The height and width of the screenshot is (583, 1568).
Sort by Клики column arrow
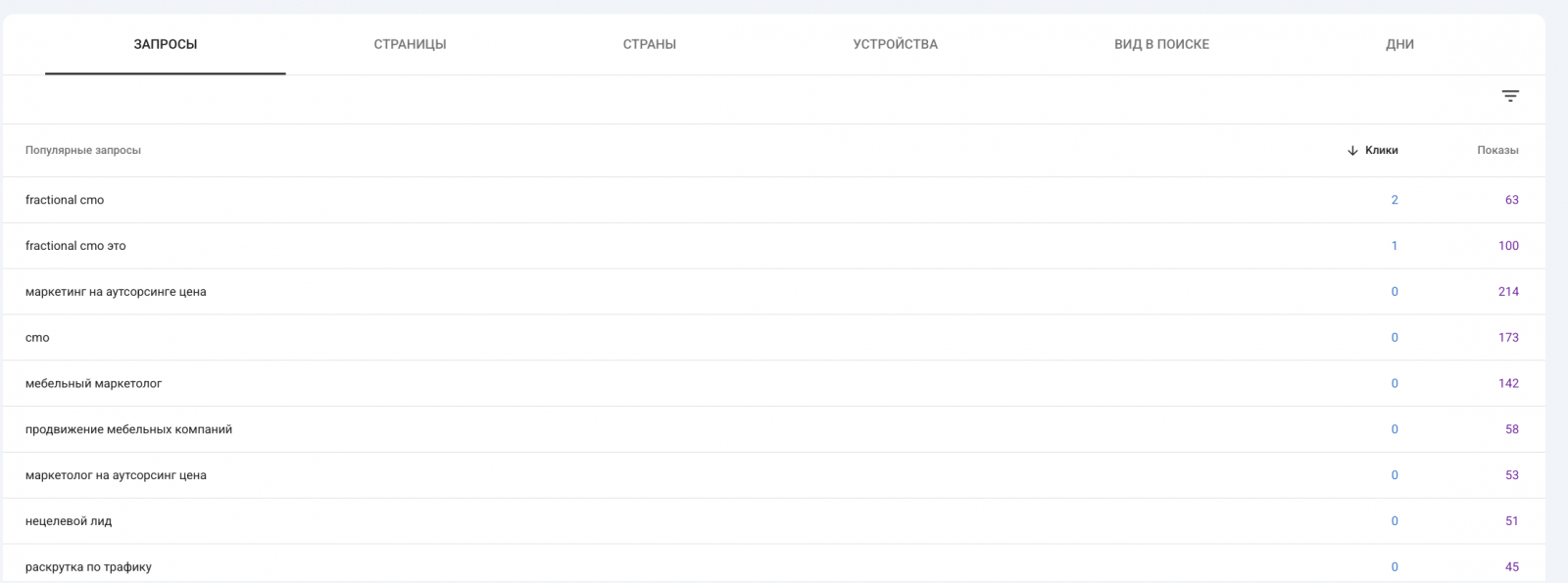[x=1352, y=151]
